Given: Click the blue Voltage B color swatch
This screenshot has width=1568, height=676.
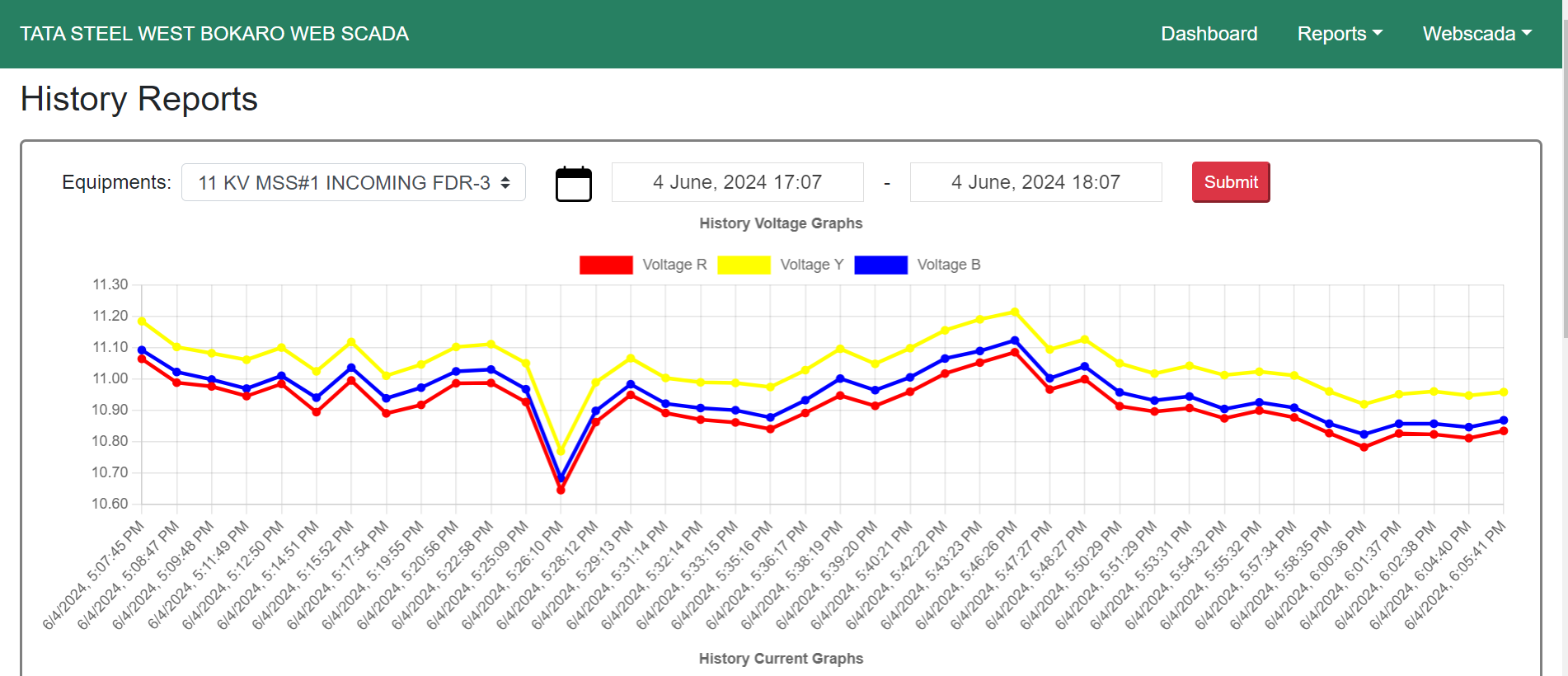Looking at the screenshot, I should (x=880, y=265).
